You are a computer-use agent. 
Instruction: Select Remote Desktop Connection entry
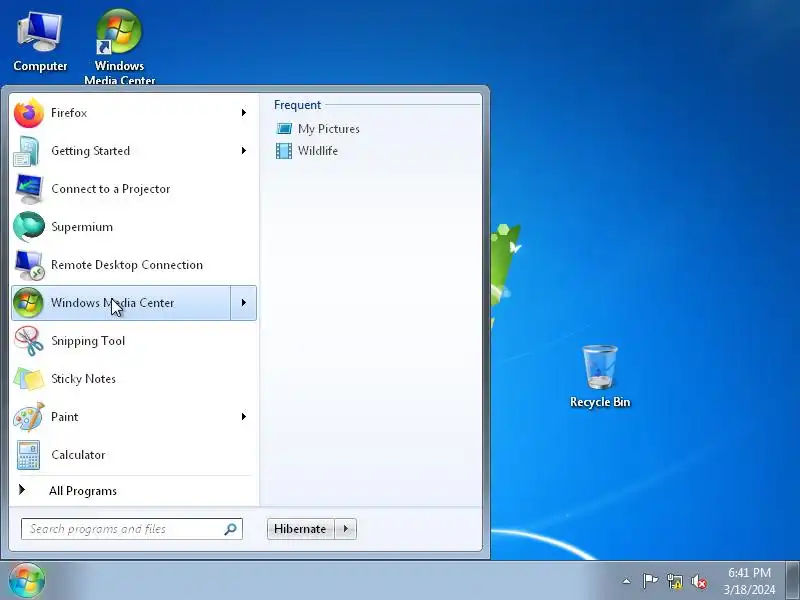tap(134, 265)
